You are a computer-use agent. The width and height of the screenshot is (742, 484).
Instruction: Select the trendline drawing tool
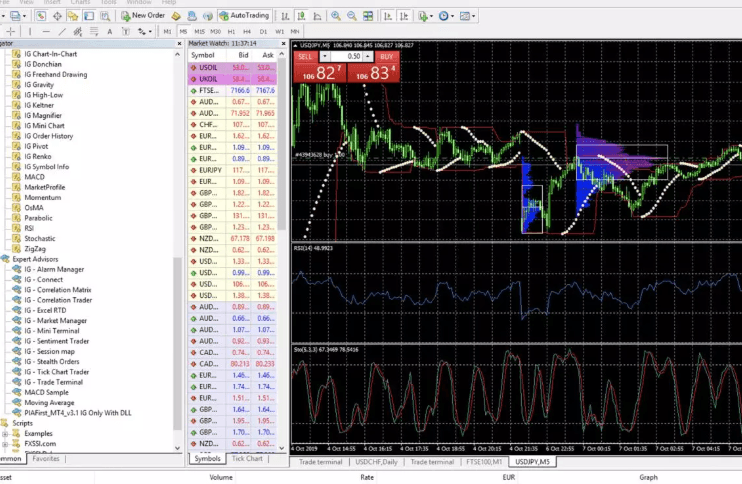(x=62, y=32)
